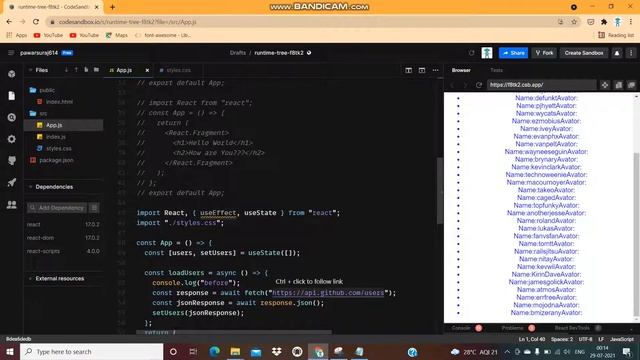Open index.js in file tree
The image size is (640, 360).
point(56,137)
